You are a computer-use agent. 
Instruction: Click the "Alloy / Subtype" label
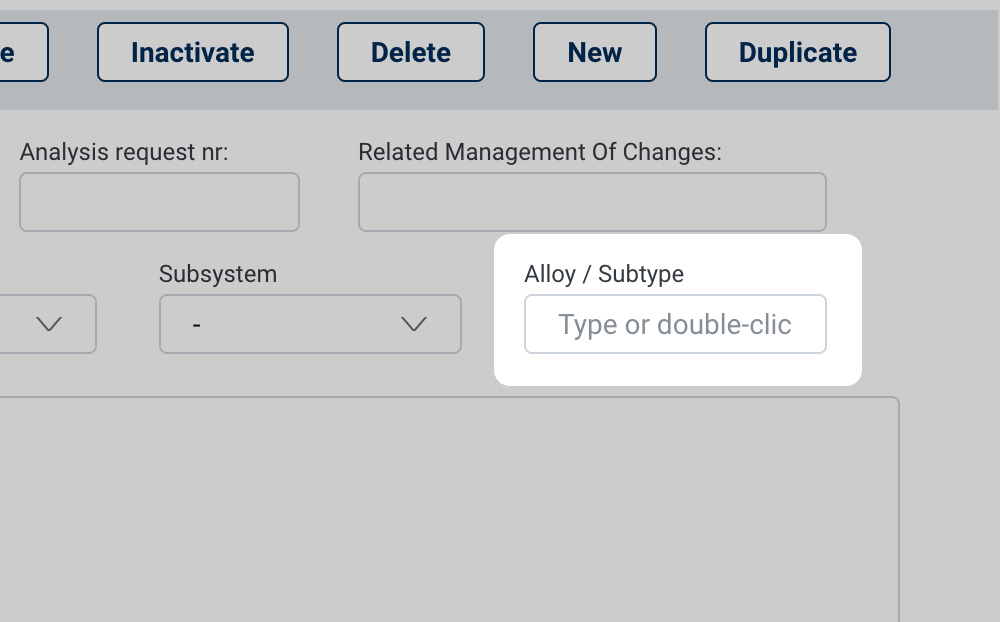[604, 274]
